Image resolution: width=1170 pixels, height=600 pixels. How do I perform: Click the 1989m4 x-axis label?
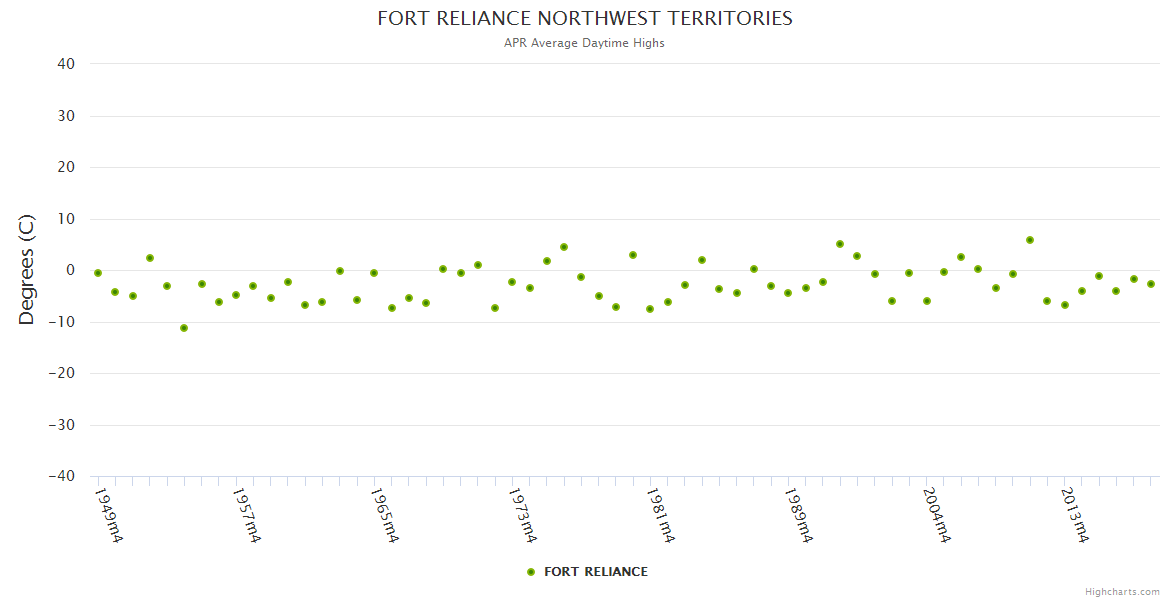[x=798, y=515]
